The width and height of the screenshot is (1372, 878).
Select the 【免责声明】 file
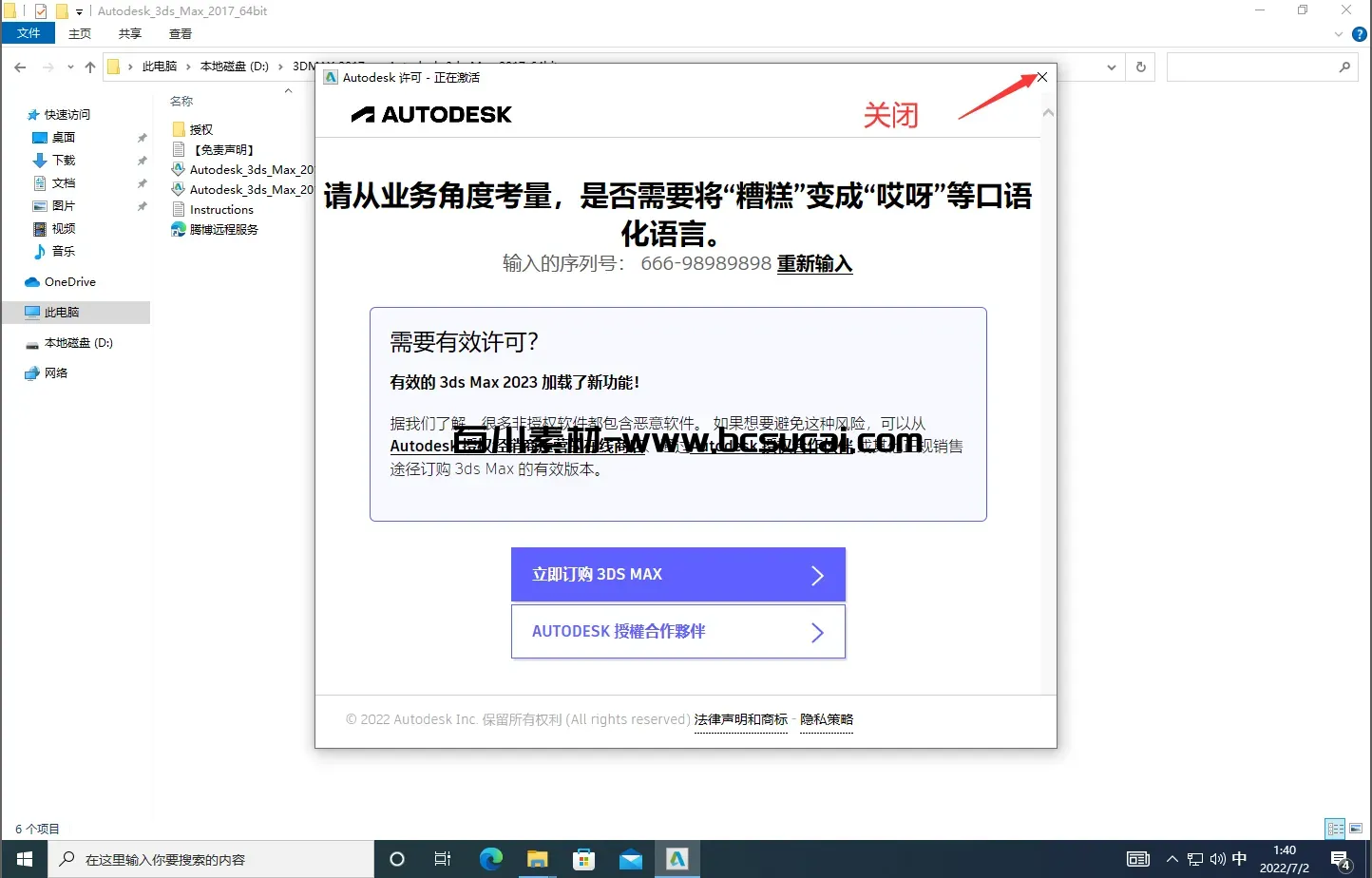[222, 149]
